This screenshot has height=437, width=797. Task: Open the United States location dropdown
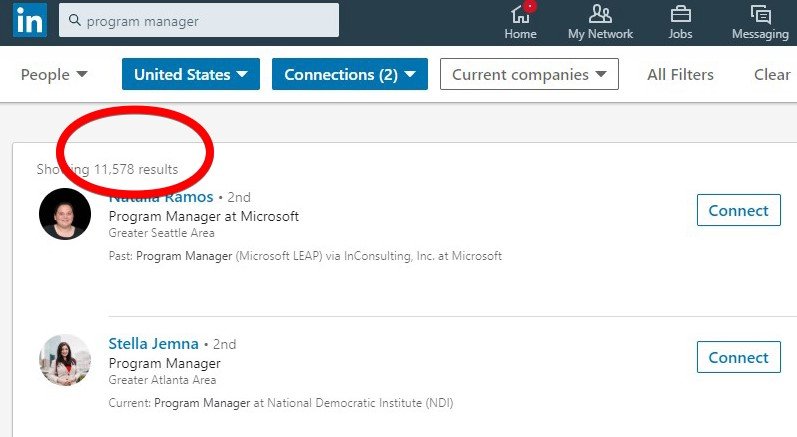[x=191, y=74]
